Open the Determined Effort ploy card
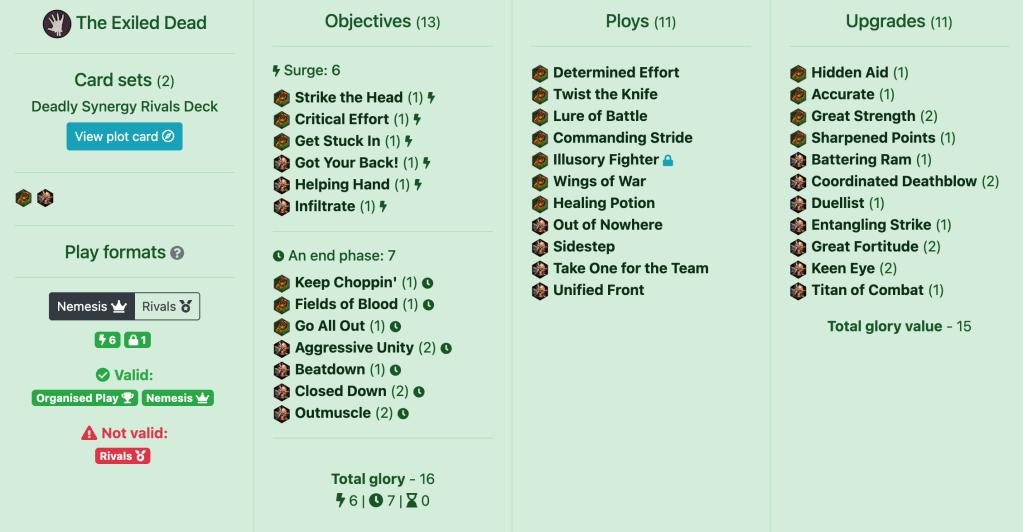The width and height of the screenshot is (1023, 532). click(x=616, y=73)
